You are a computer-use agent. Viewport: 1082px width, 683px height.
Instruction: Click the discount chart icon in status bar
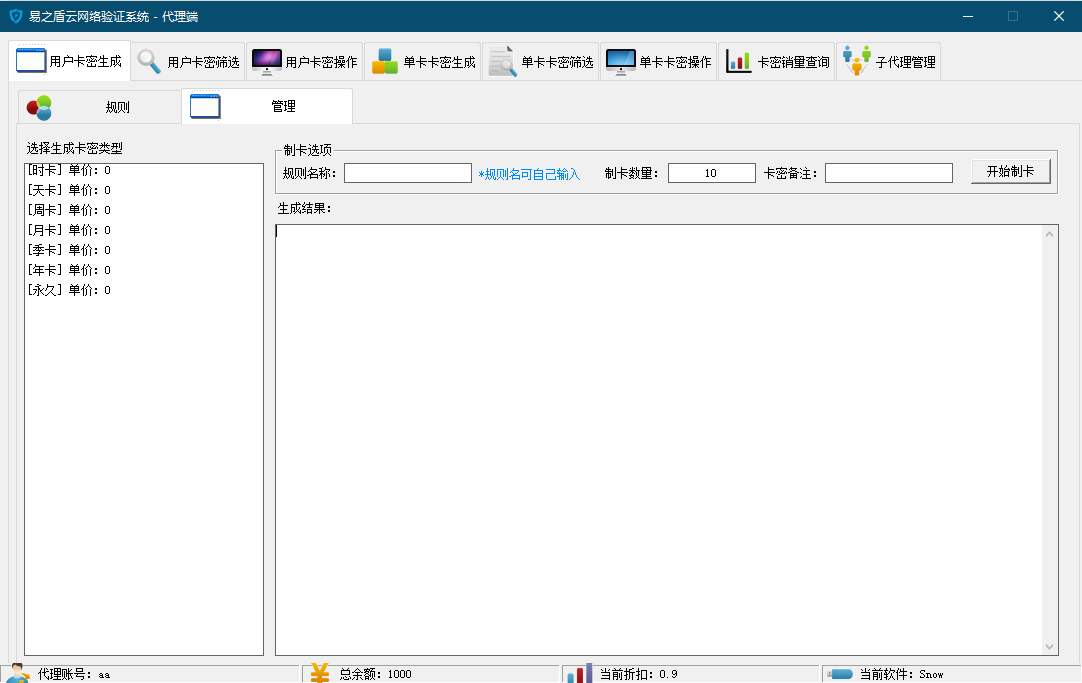click(x=580, y=673)
